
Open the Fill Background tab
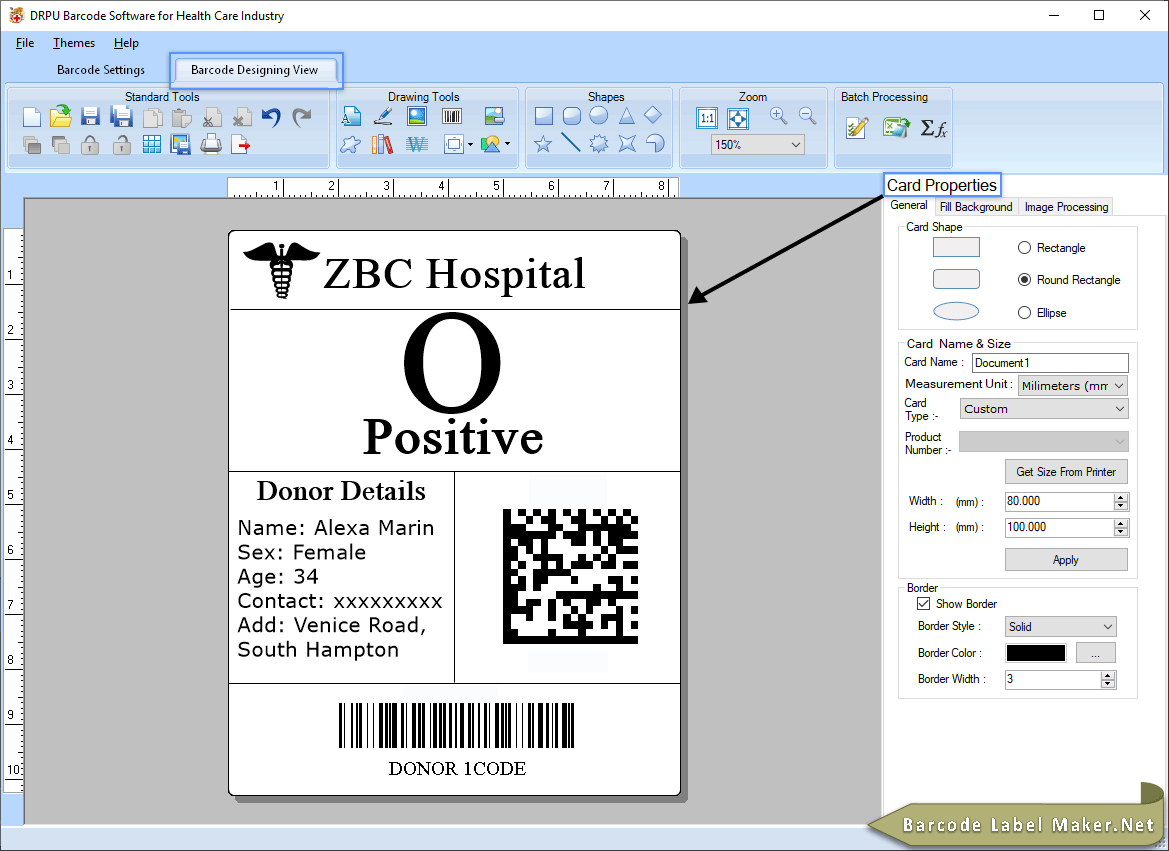[x=976, y=207]
